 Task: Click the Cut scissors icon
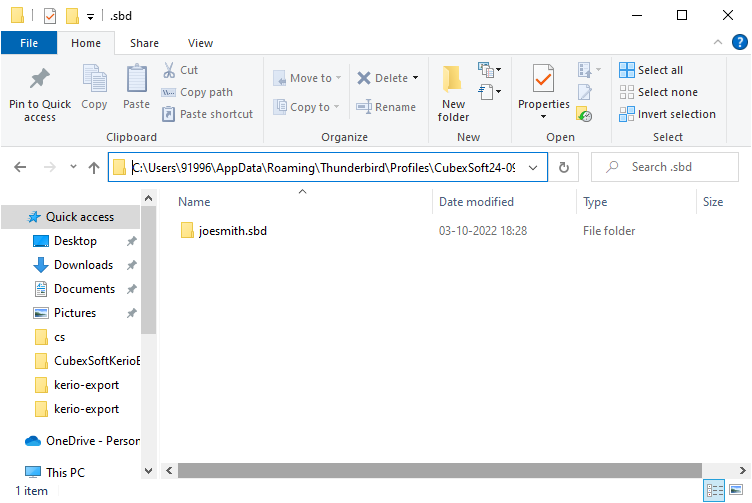pos(169,70)
